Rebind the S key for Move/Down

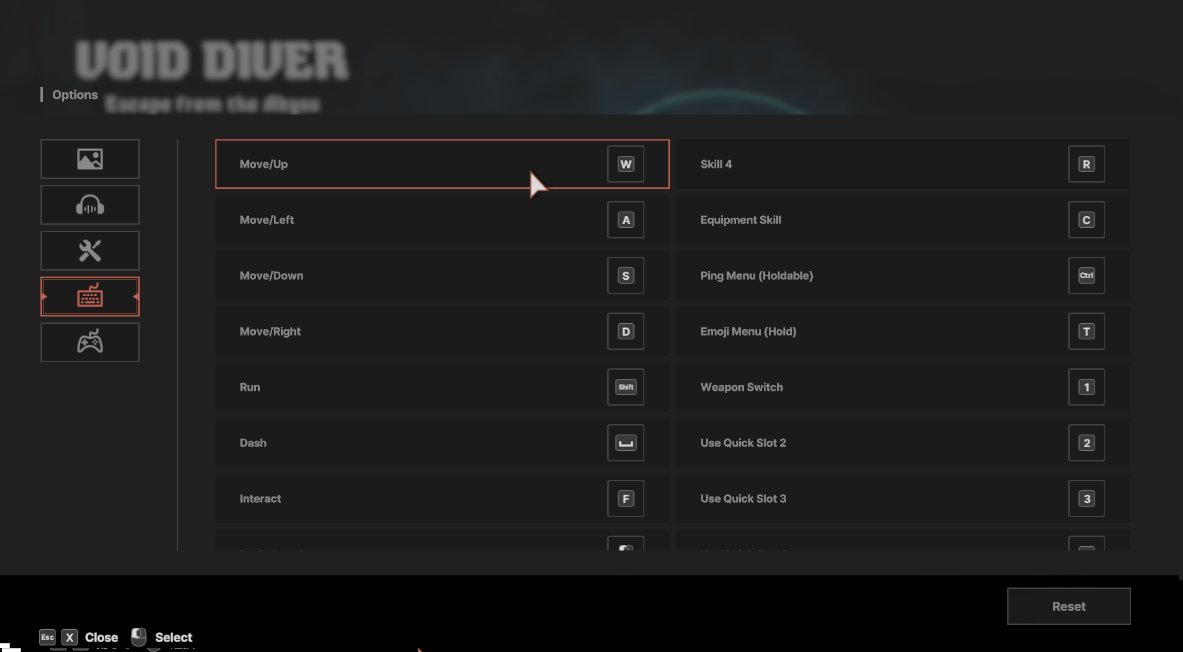tap(625, 276)
